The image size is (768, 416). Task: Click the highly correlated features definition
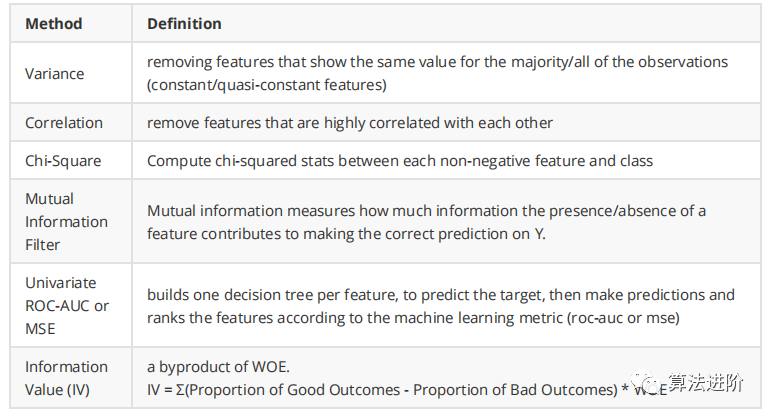(x=350, y=122)
